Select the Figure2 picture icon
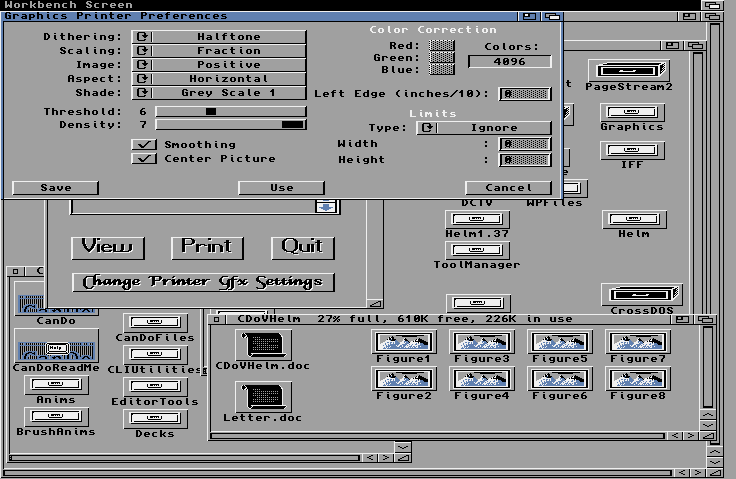736x479 pixels. pos(404,379)
